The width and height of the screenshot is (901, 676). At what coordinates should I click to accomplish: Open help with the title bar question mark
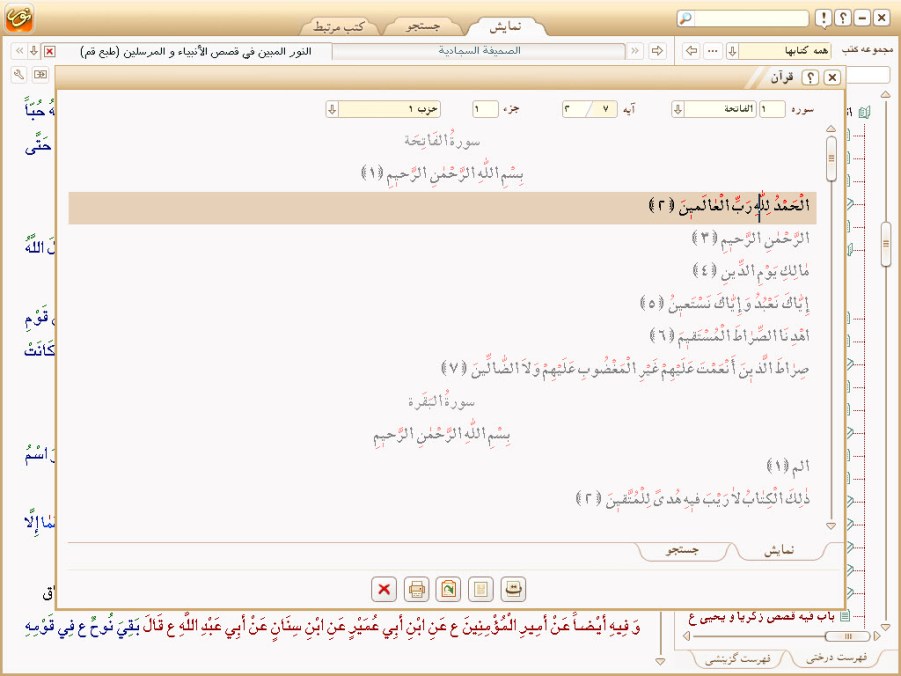[x=842, y=18]
